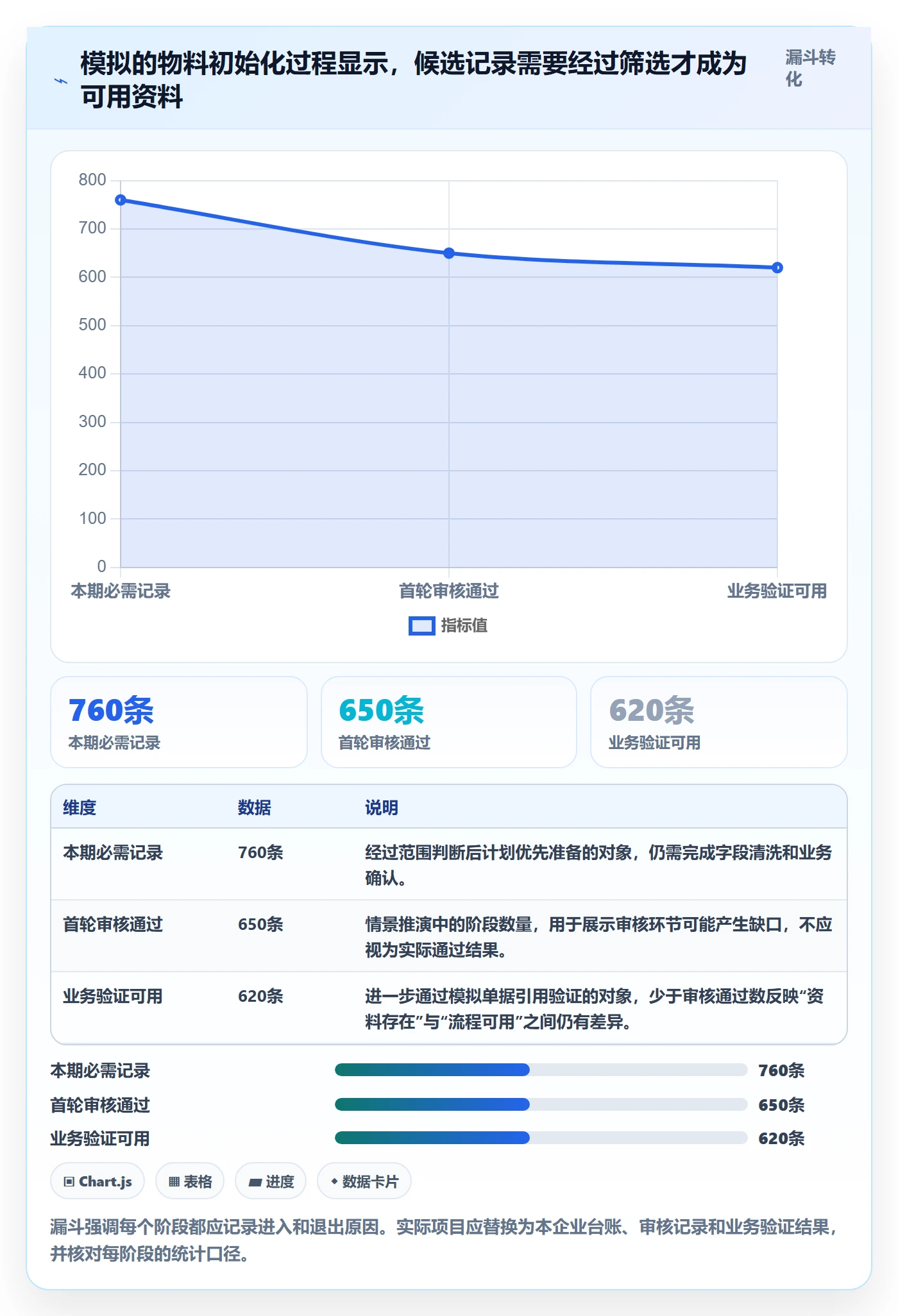Click the 数据卡片 tag chip
The image size is (898, 1316).
coord(364,1181)
